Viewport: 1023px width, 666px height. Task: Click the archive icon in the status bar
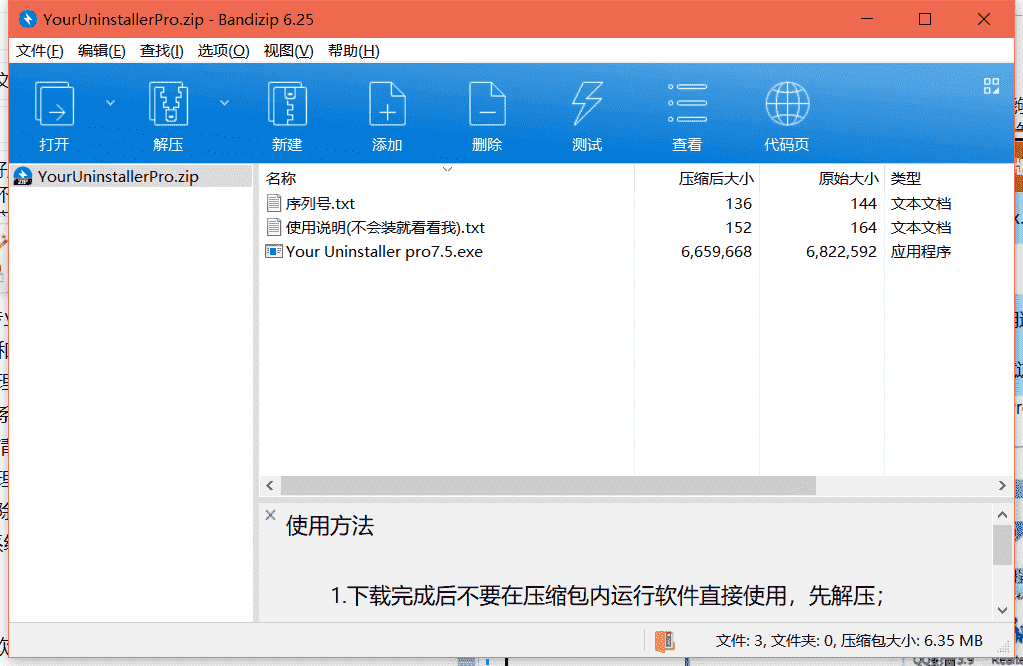click(x=664, y=641)
